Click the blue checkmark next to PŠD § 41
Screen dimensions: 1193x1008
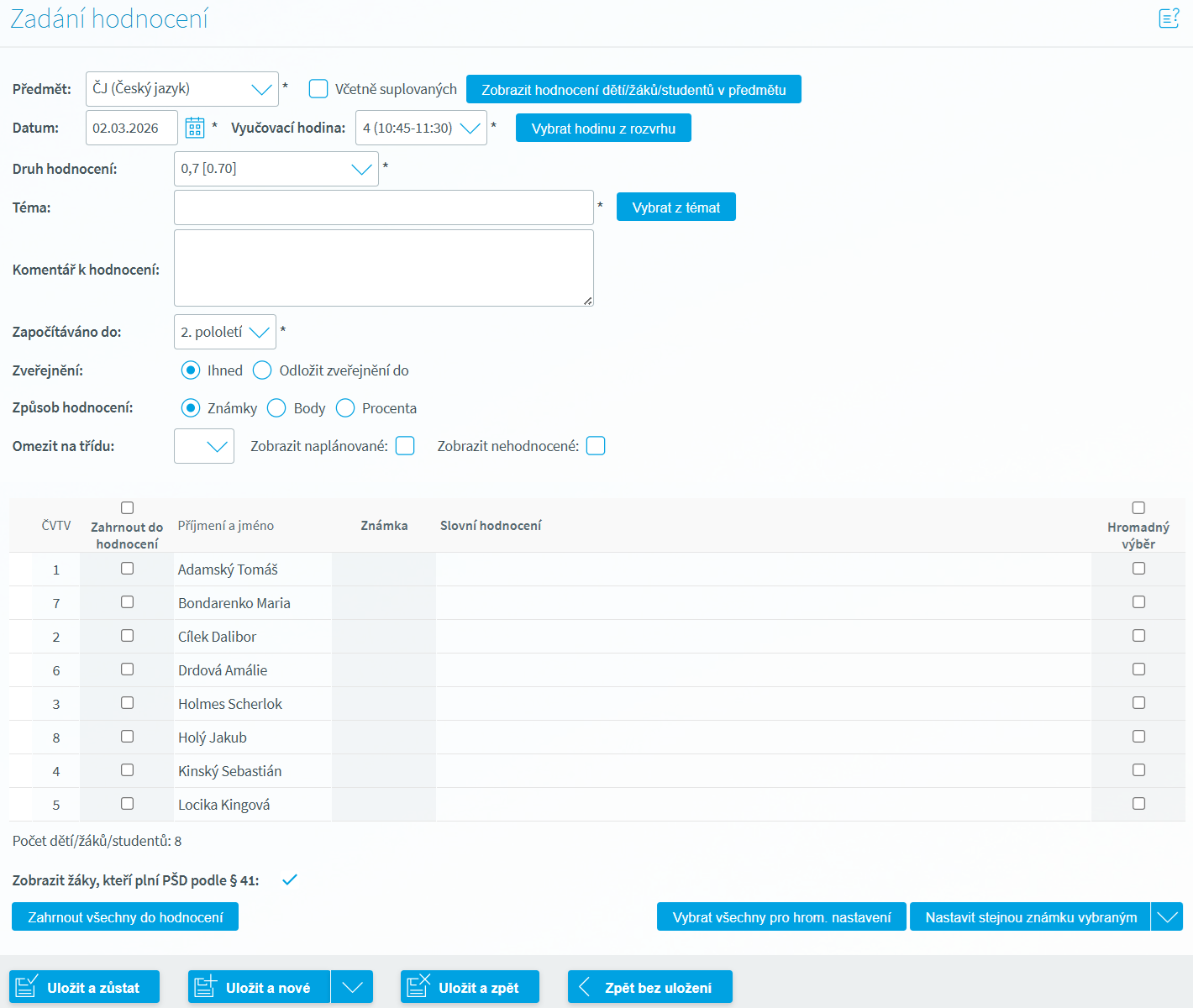[290, 879]
